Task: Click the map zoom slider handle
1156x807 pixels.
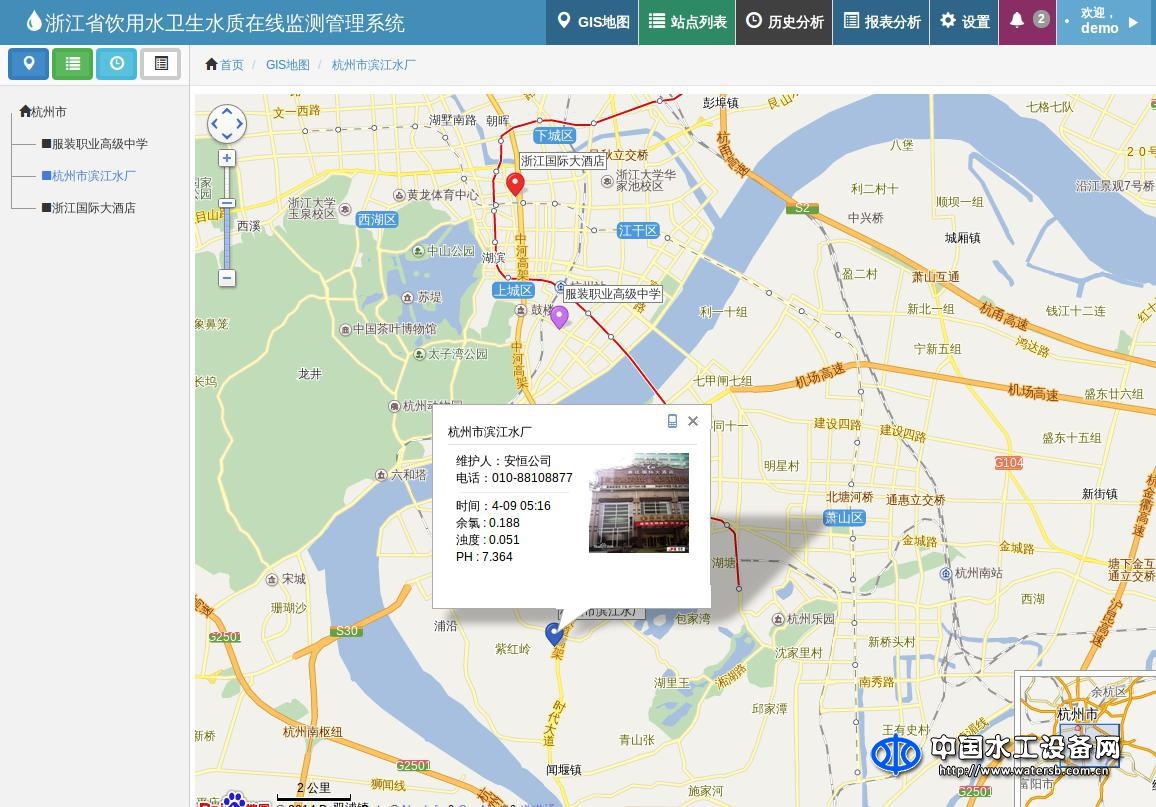Action: pos(227,204)
